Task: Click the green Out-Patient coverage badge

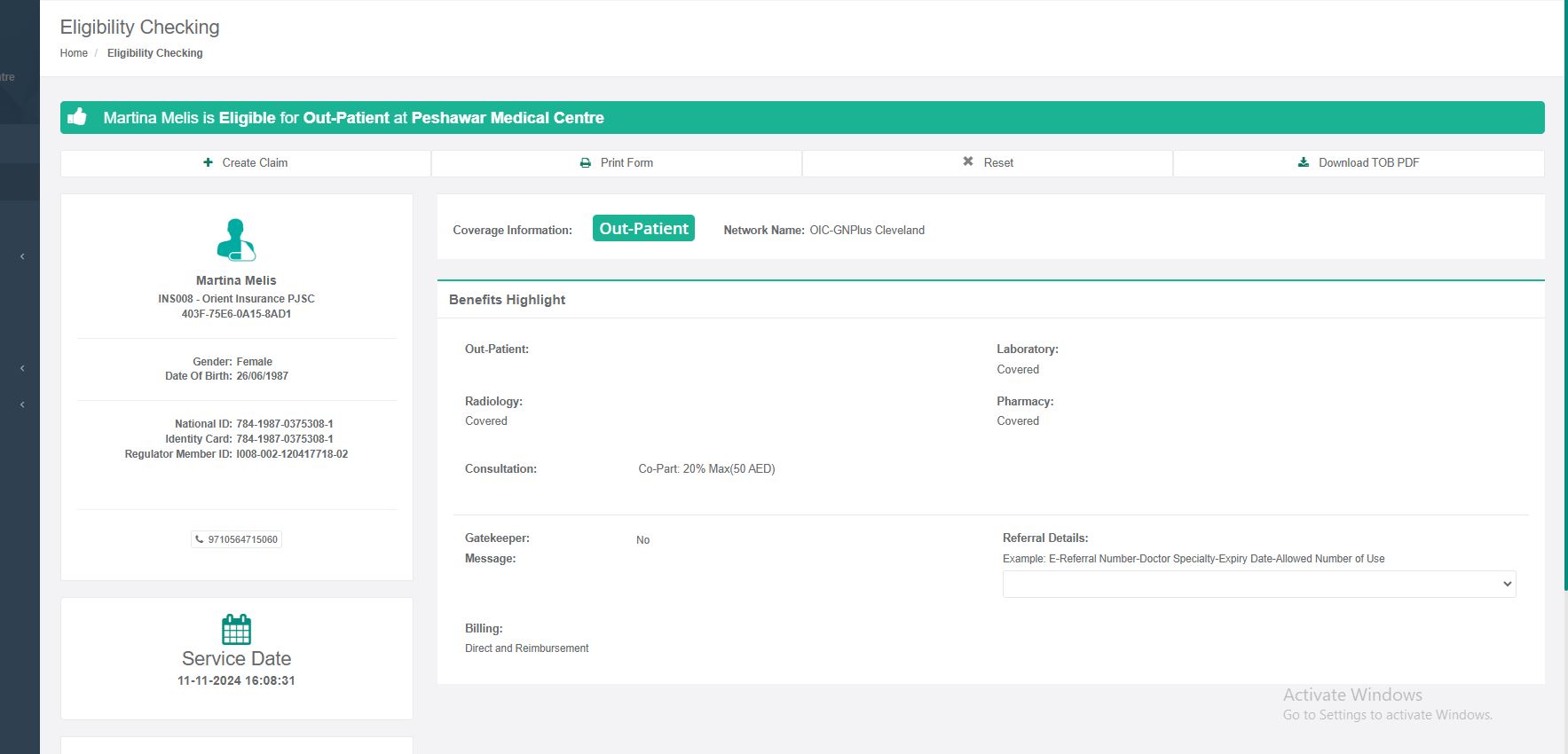Action: pyautogui.click(x=643, y=229)
